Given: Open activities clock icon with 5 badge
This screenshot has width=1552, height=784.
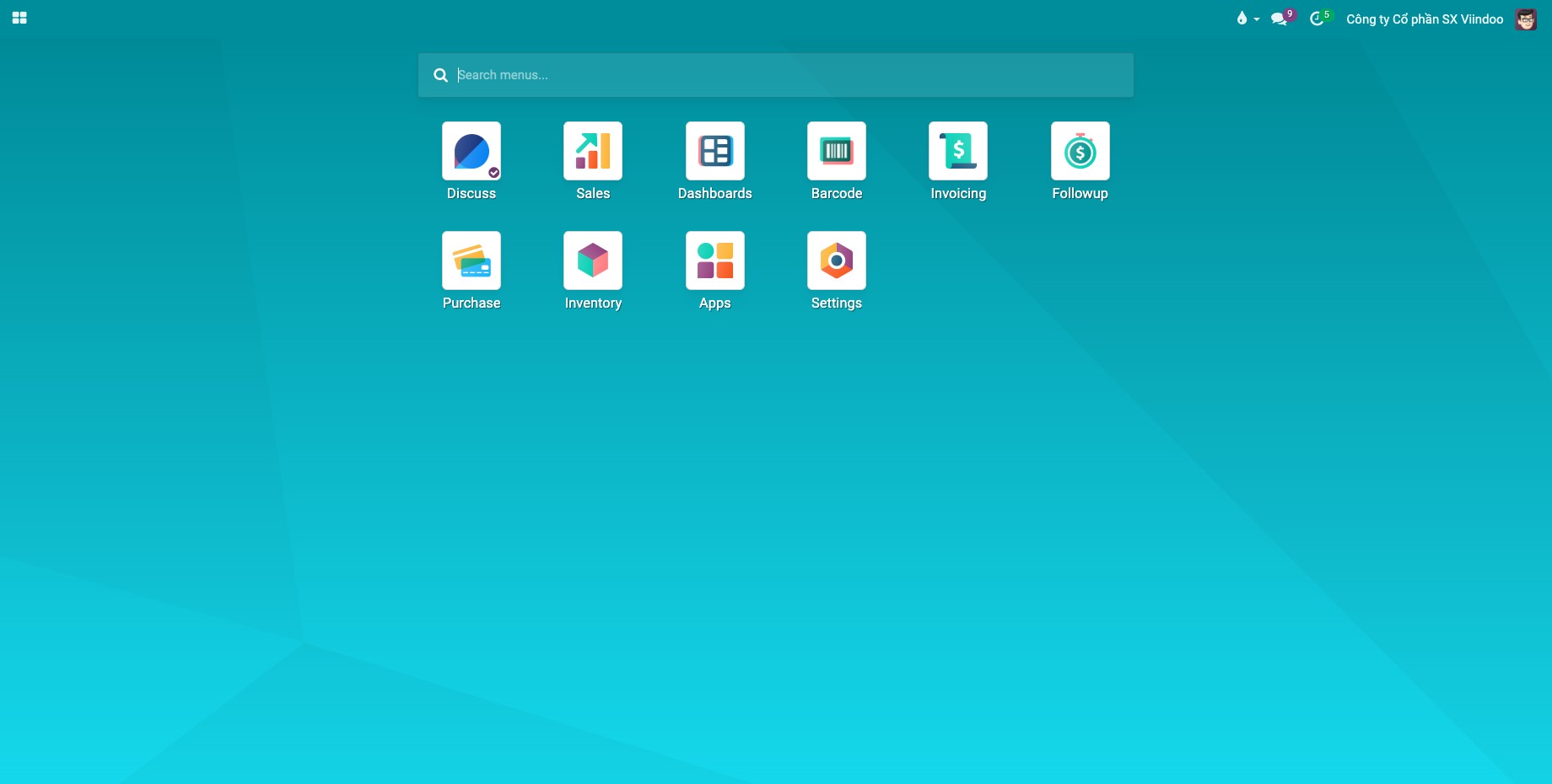Looking at the screenshot, I should 1320,19.
